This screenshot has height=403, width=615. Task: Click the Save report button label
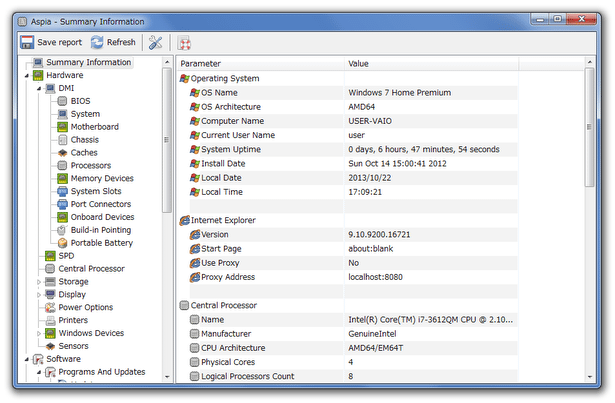(60, 42)
